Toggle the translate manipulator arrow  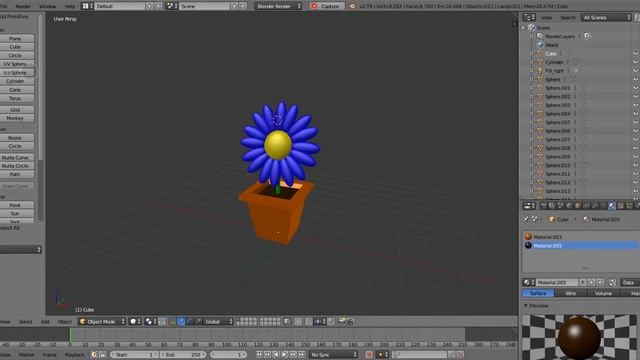181,322
